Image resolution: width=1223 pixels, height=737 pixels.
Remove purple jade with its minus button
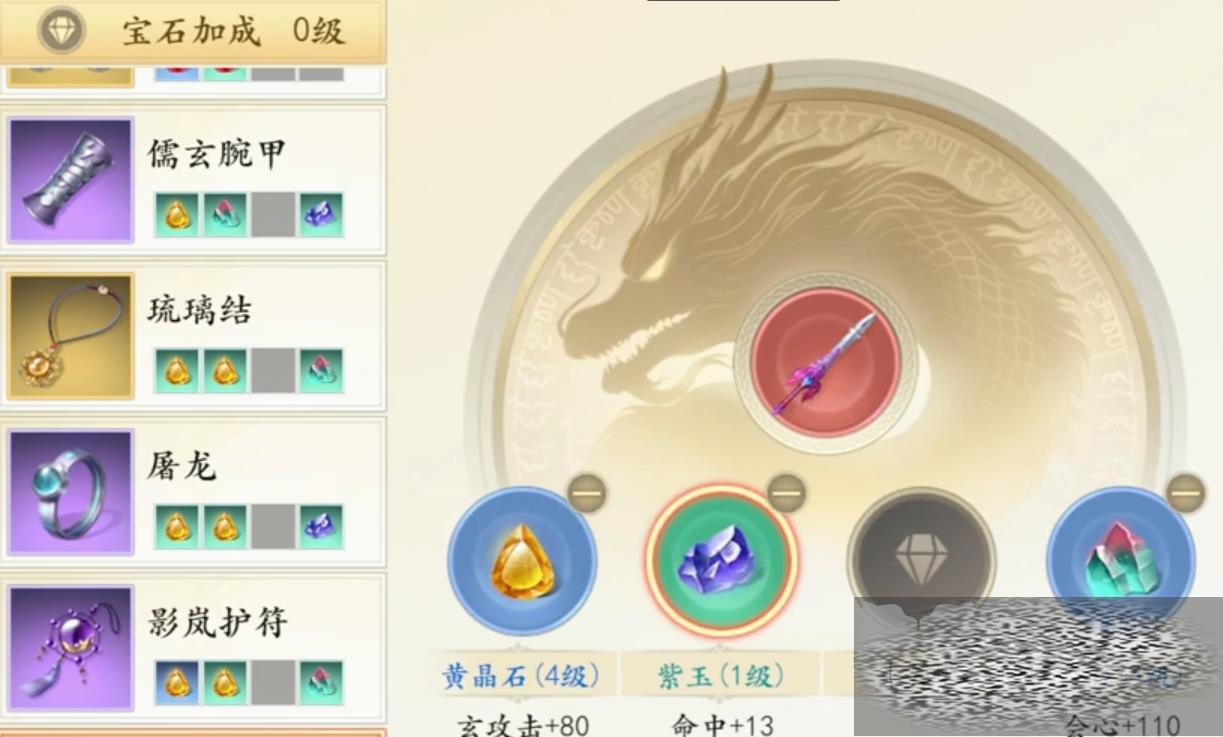[x=787, y=493]
